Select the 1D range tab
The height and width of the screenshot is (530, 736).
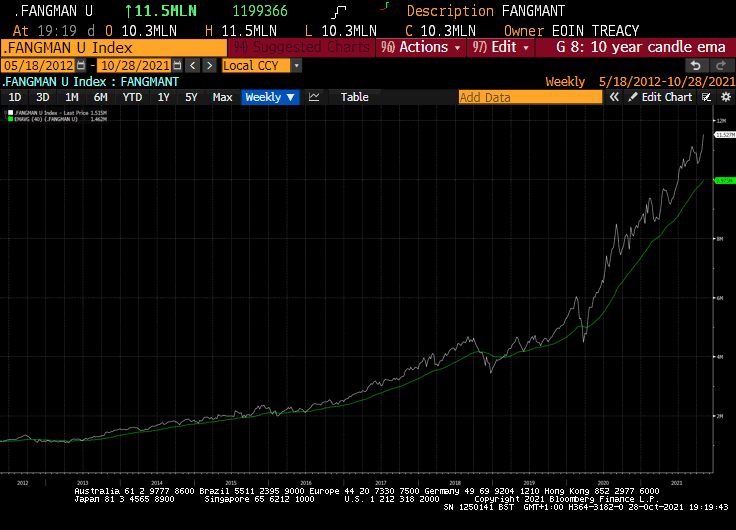click(x=15, y=97)
